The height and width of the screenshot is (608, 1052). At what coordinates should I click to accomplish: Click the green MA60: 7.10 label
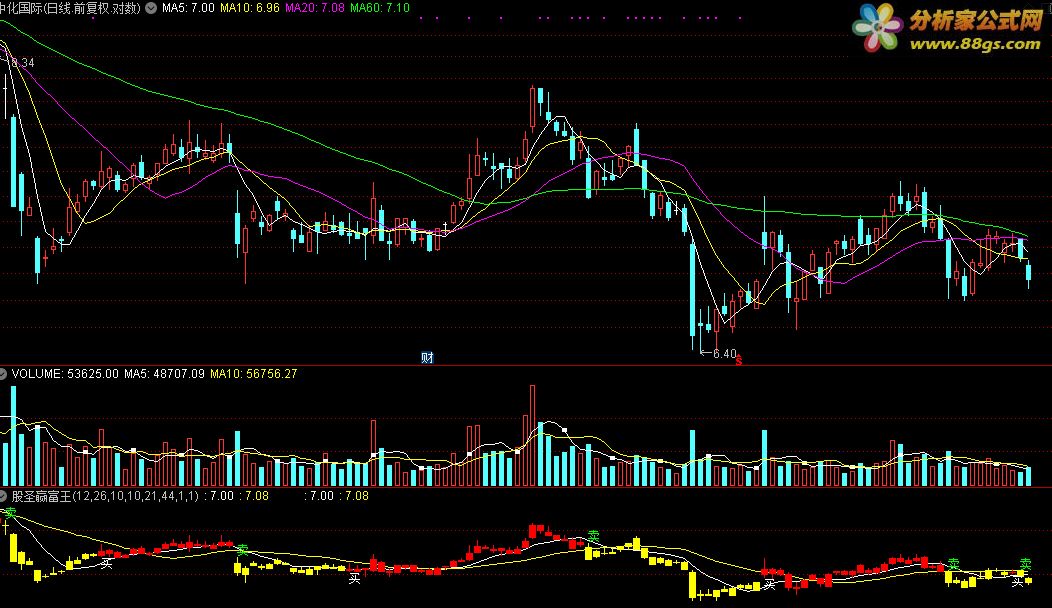click(380, 8)
